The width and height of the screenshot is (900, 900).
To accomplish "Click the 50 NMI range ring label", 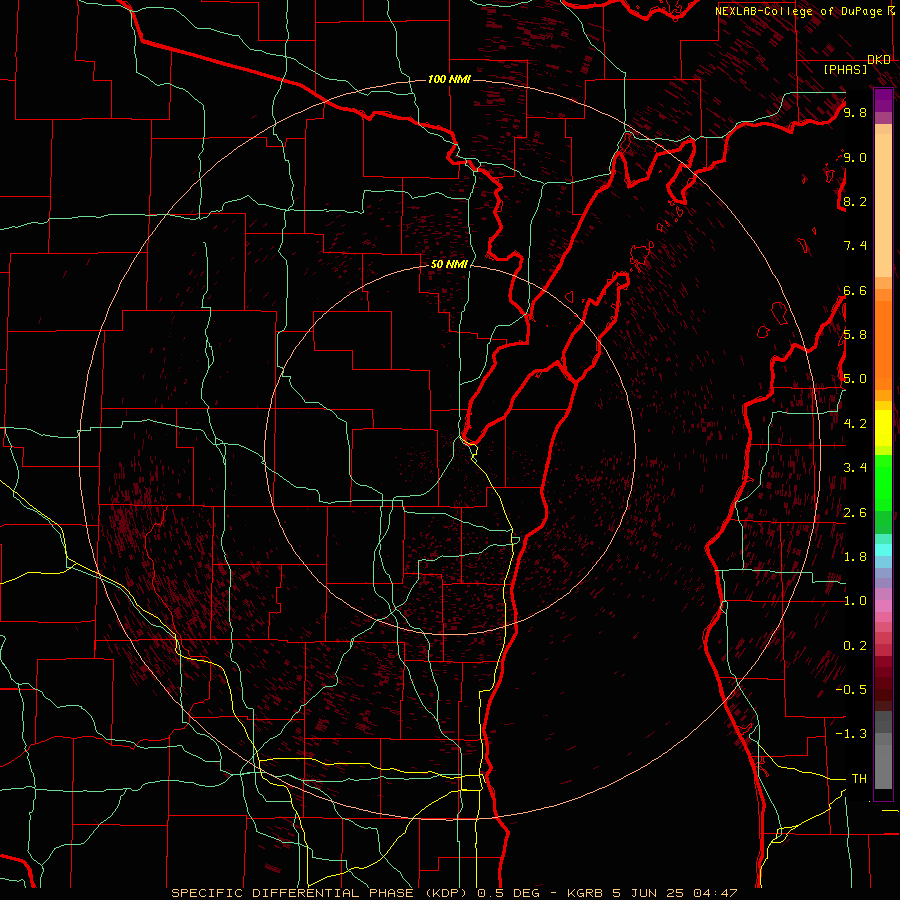I will click(449, 265).
